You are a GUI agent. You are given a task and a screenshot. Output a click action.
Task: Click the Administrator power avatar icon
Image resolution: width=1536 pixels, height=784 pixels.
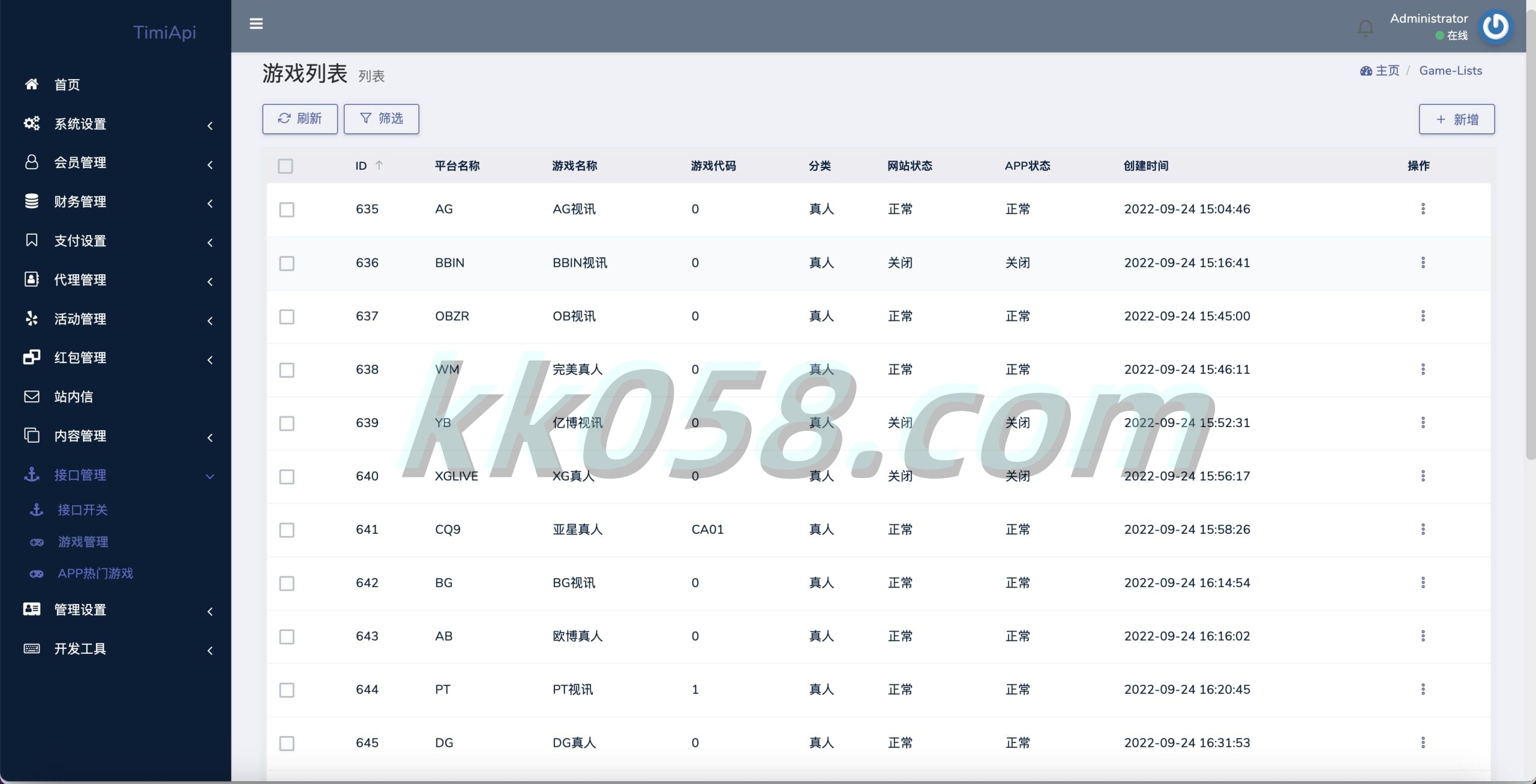(1495, 26)
